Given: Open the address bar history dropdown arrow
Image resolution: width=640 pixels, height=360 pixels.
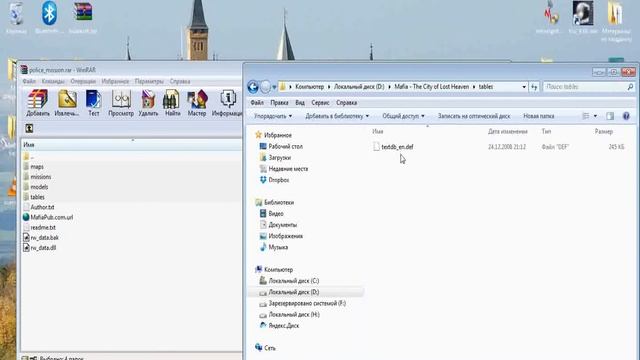Looking at the screenshot, I should (524, 87).
